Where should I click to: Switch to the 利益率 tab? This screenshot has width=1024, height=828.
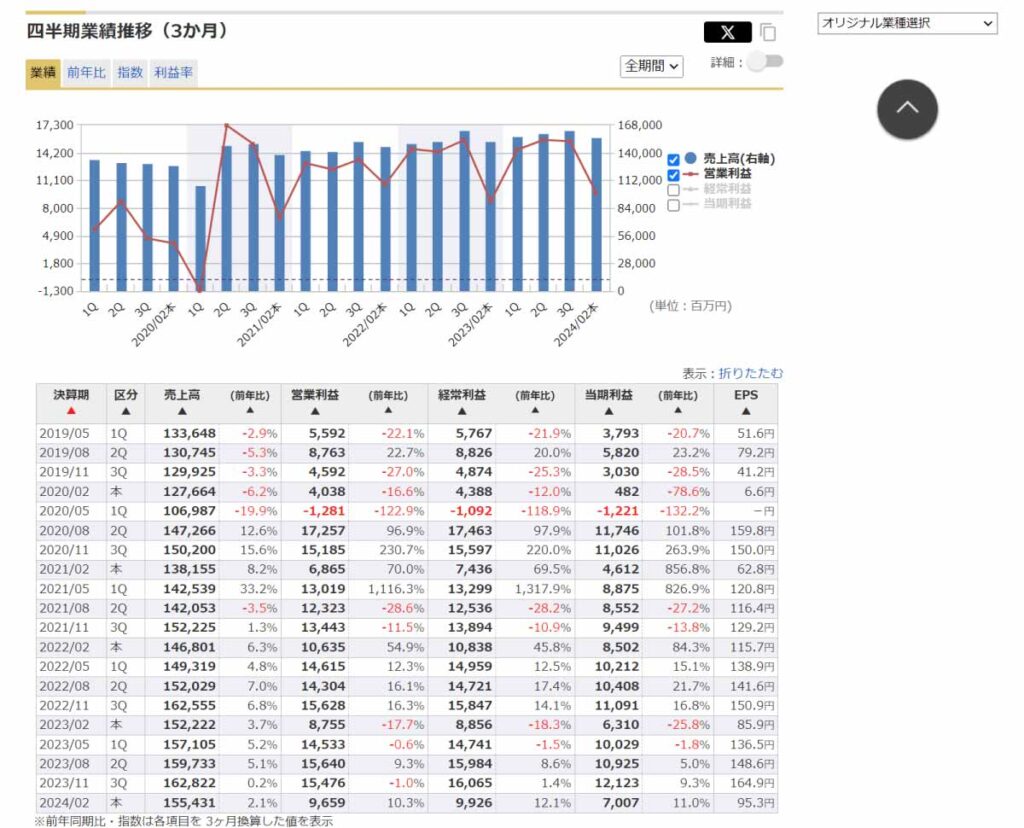[x=173, y=72]
